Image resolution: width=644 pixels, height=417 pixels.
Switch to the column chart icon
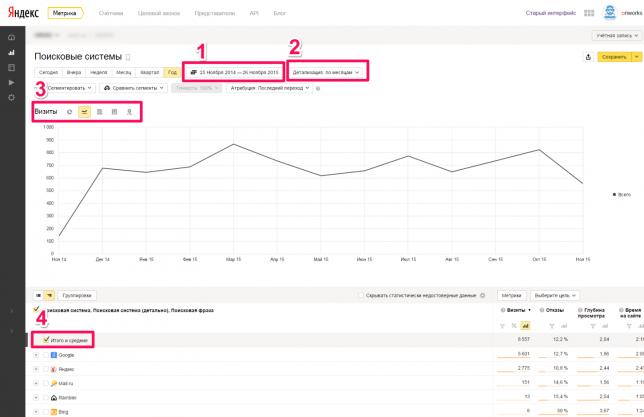[x=114, y=112]
